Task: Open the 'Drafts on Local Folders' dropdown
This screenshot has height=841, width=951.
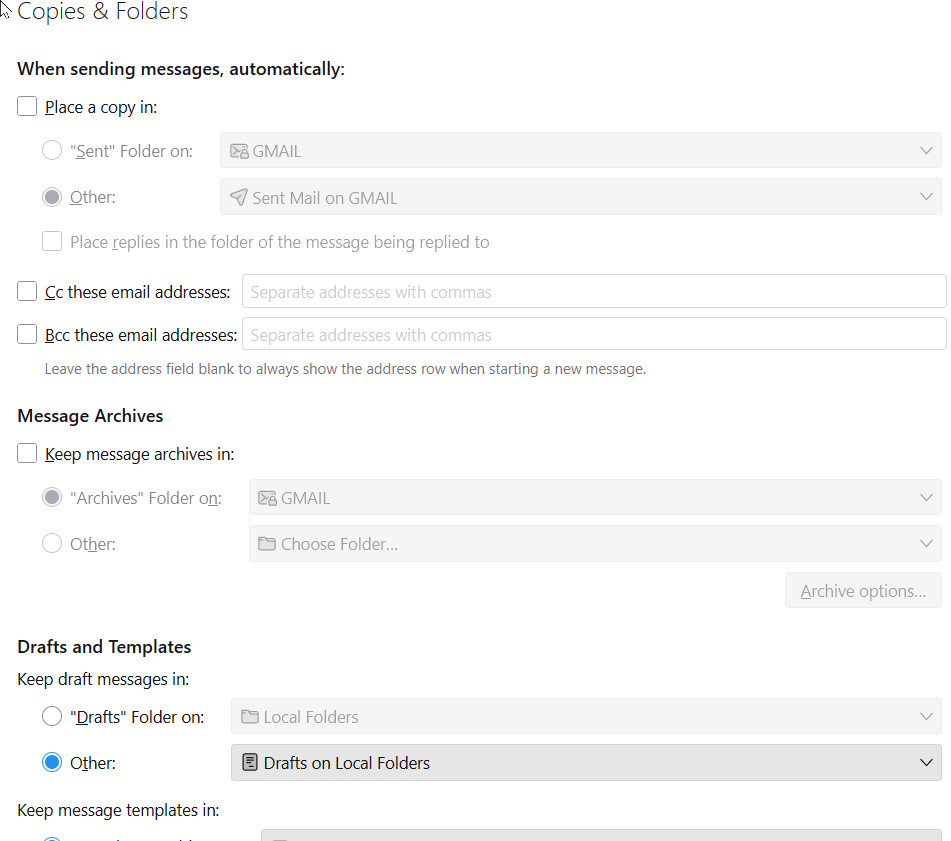Action: coord(586,763)
